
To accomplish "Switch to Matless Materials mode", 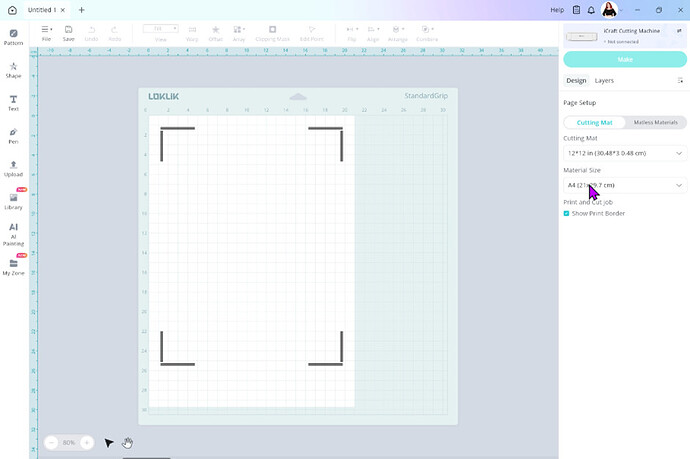I will (655, 122).
